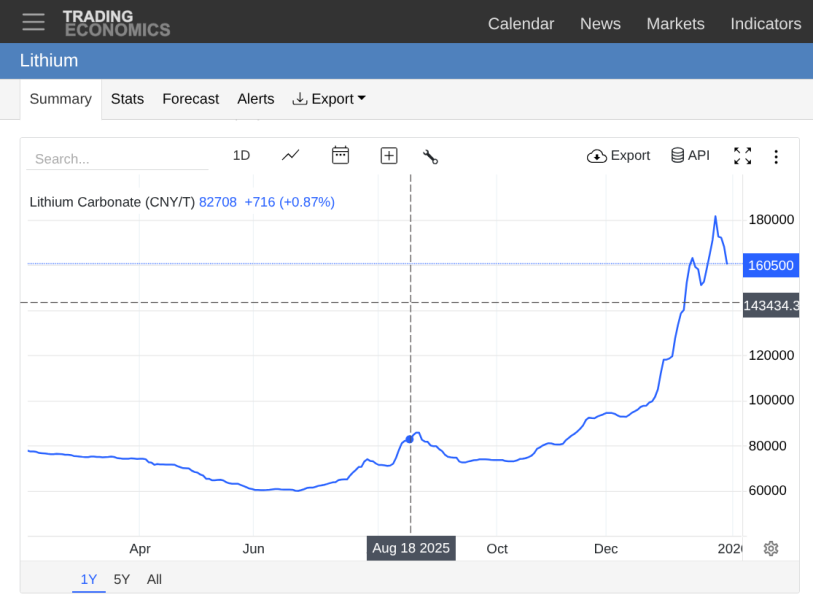Select the All time range
Image resolution: width=813 pixels, height=600 pixels.
154,579
